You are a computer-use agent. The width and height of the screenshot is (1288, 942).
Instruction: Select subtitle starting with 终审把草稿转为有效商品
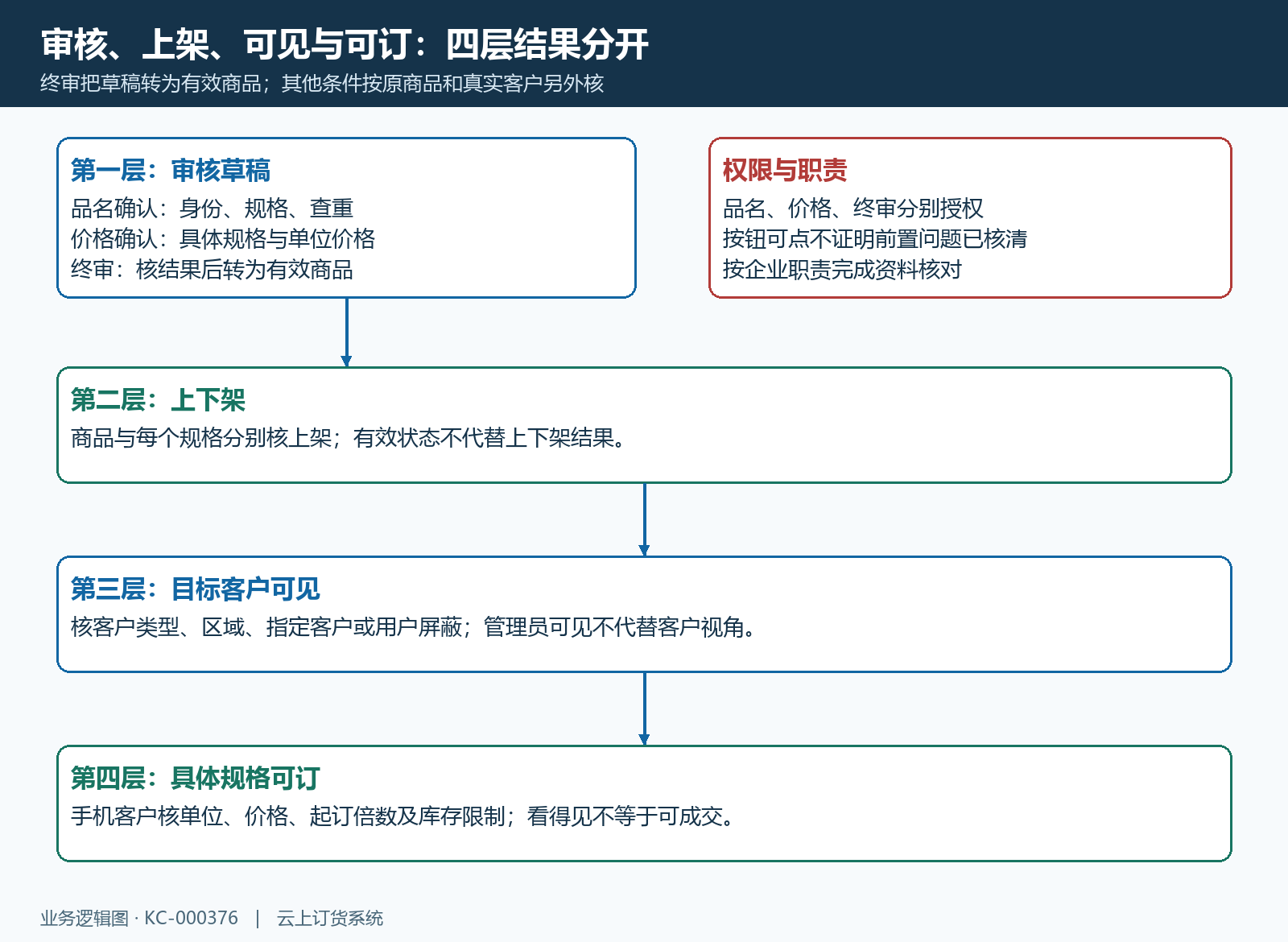pos(322,84)
